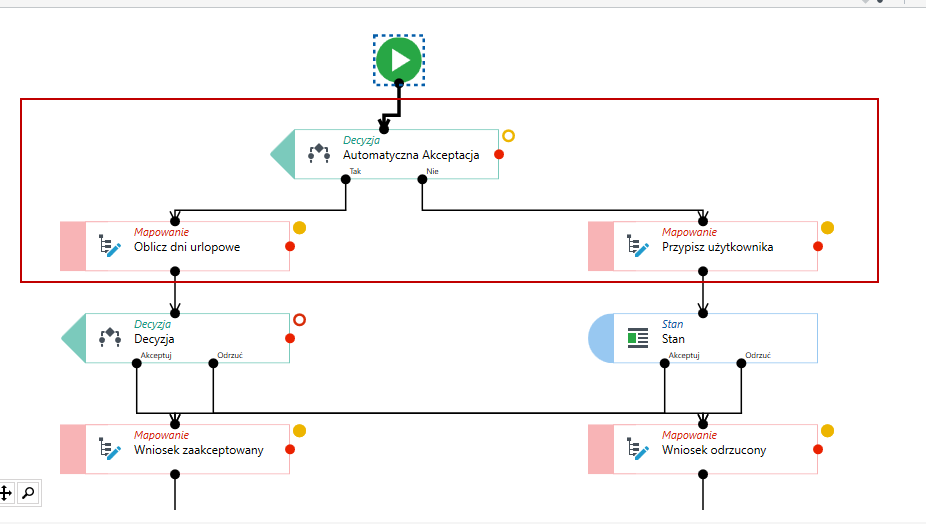
Task: Click the red dot on Decyzja node
Action: pyautogui.click(x=290, y=339)
